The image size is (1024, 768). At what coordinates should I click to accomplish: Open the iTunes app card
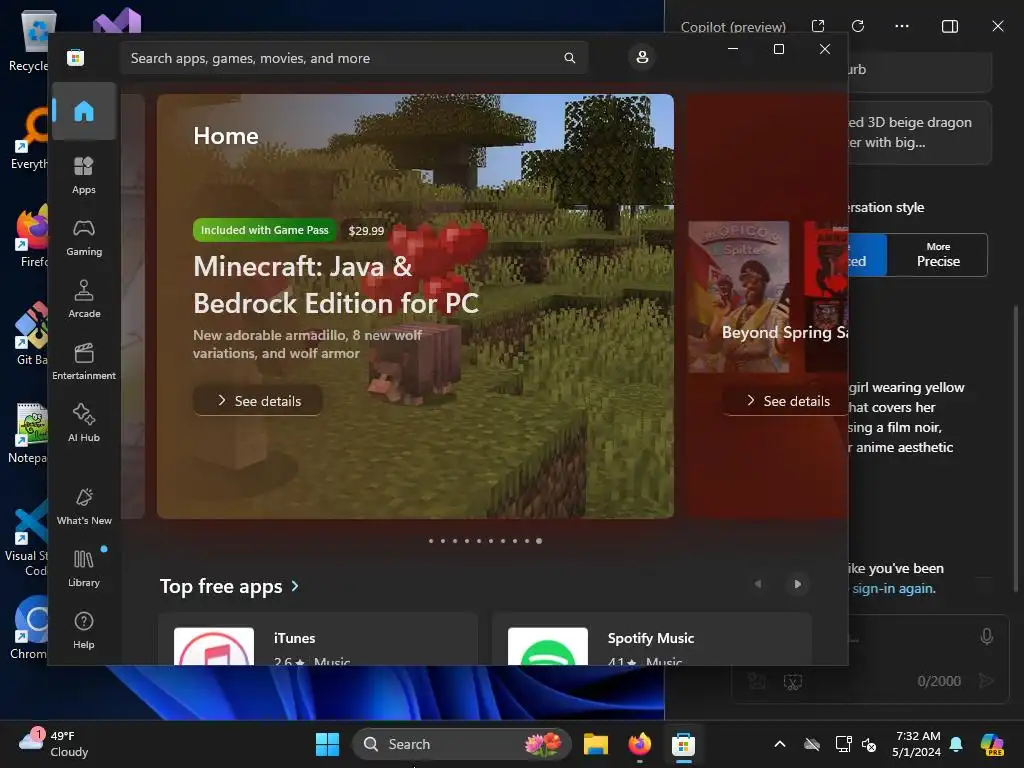(x=318, y=639)
